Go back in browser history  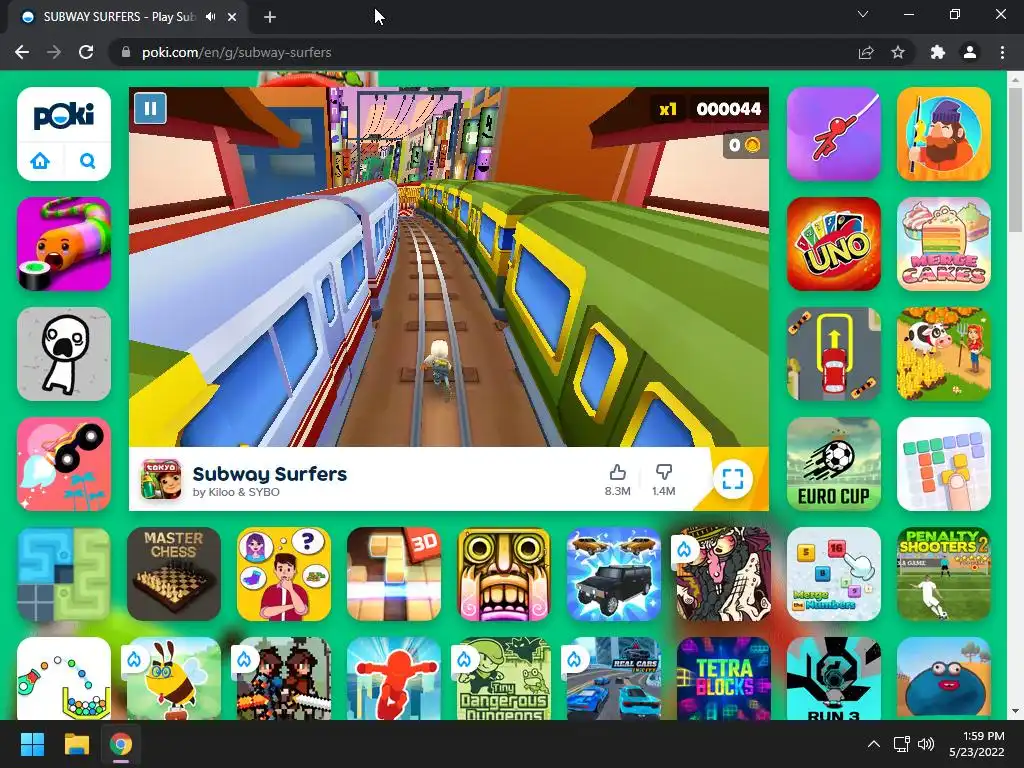(x=22, y=52)
